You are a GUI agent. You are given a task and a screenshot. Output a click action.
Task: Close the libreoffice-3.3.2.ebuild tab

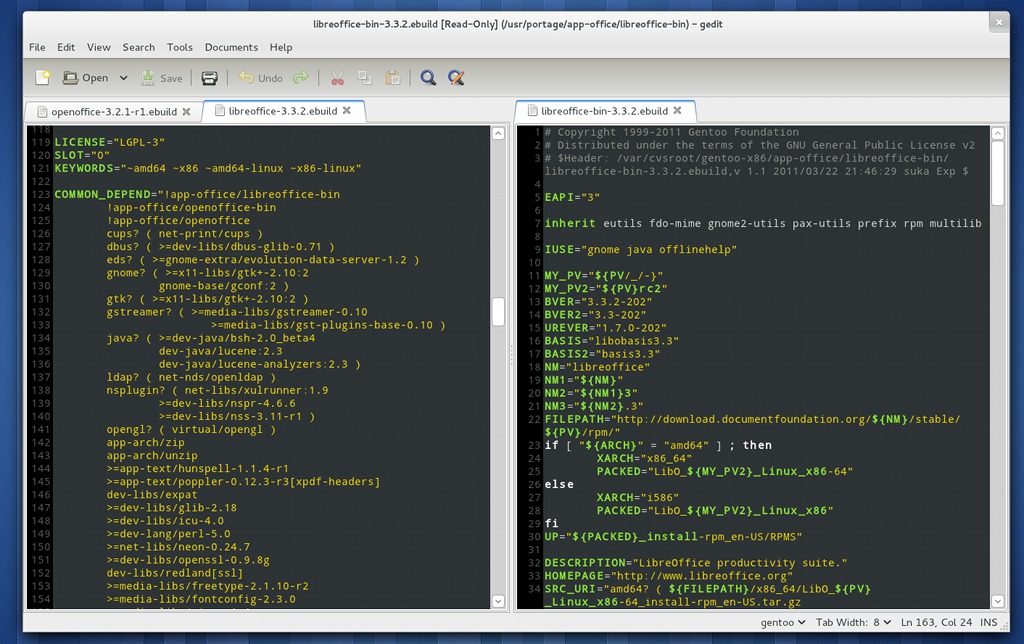tap(347, 110)
